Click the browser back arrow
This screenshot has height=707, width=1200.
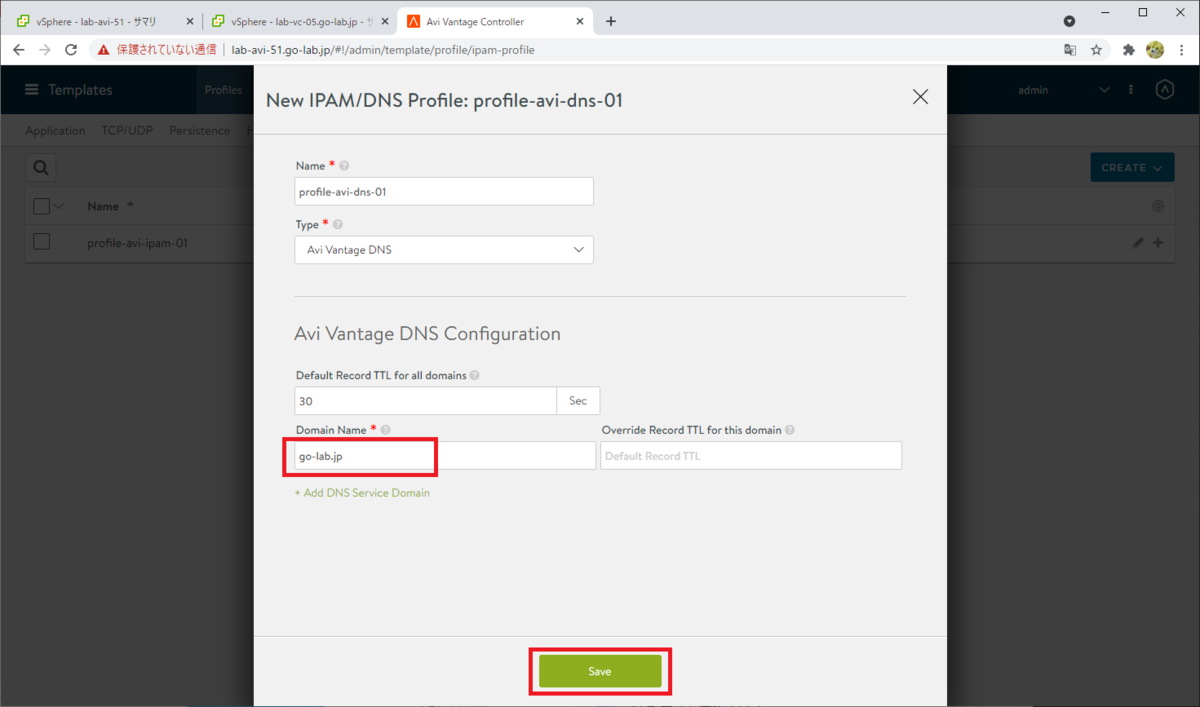[18, 49]
